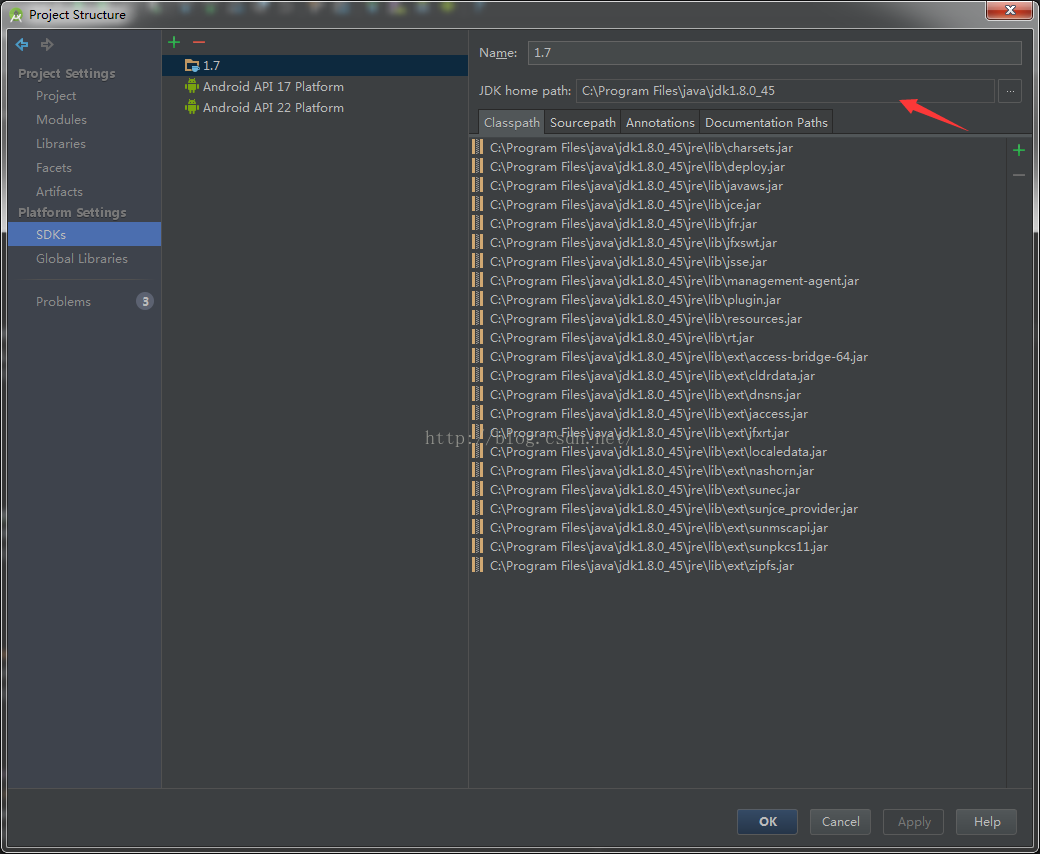Click the jar icon beside charsets.jar
The width and height of the screenshot is (1040, 854).
point(478,147)
